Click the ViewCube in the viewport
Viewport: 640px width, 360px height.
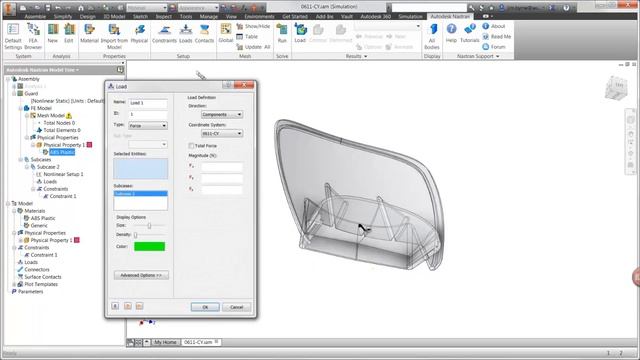pos(616,87)
